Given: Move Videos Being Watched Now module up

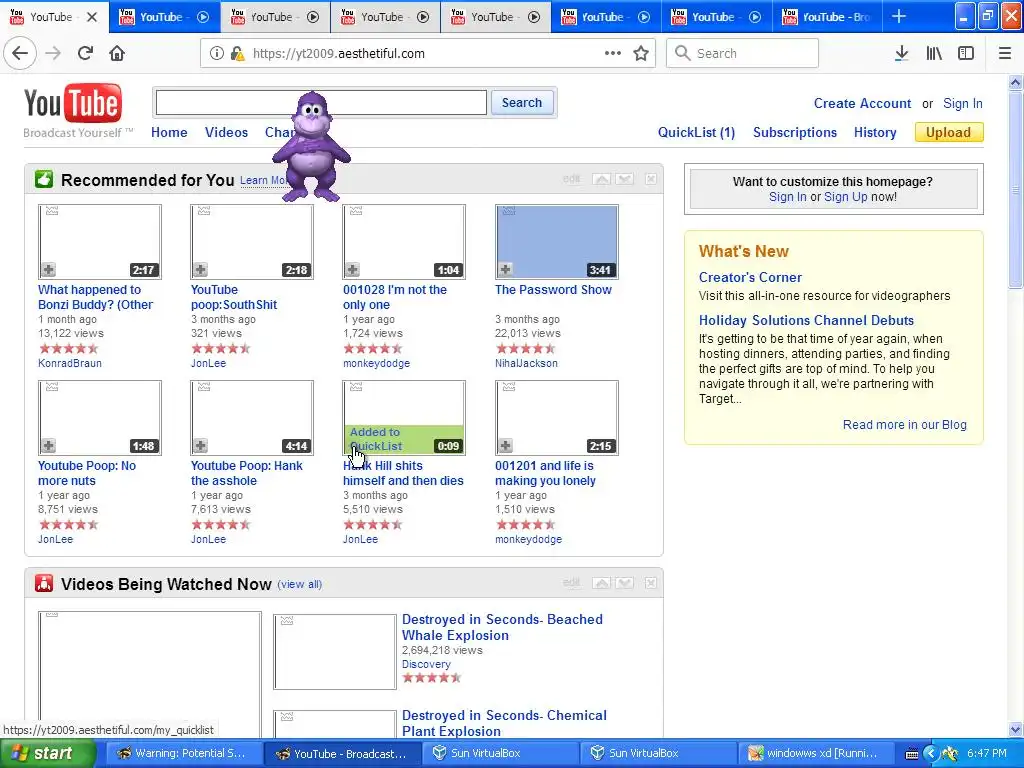Looking at the screenshot, I should [601, 583].
